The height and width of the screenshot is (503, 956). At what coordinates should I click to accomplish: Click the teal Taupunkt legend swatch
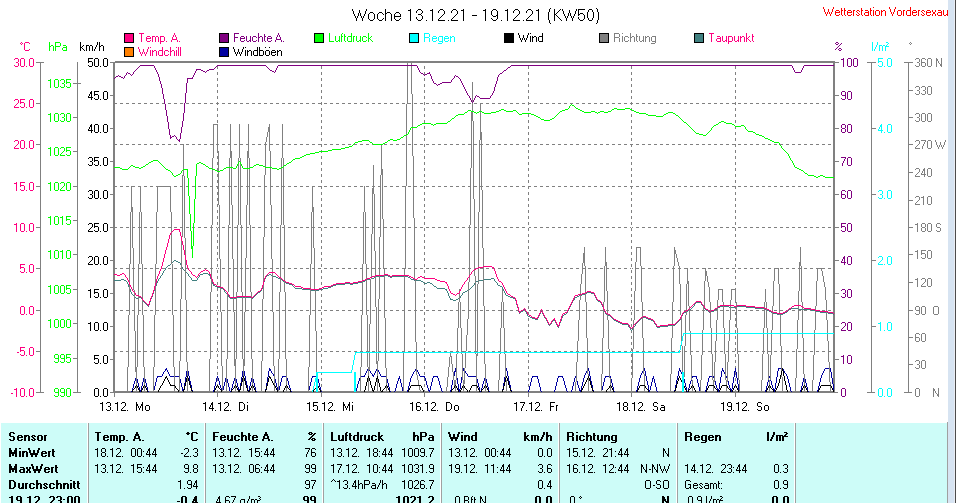click(699, 39)
